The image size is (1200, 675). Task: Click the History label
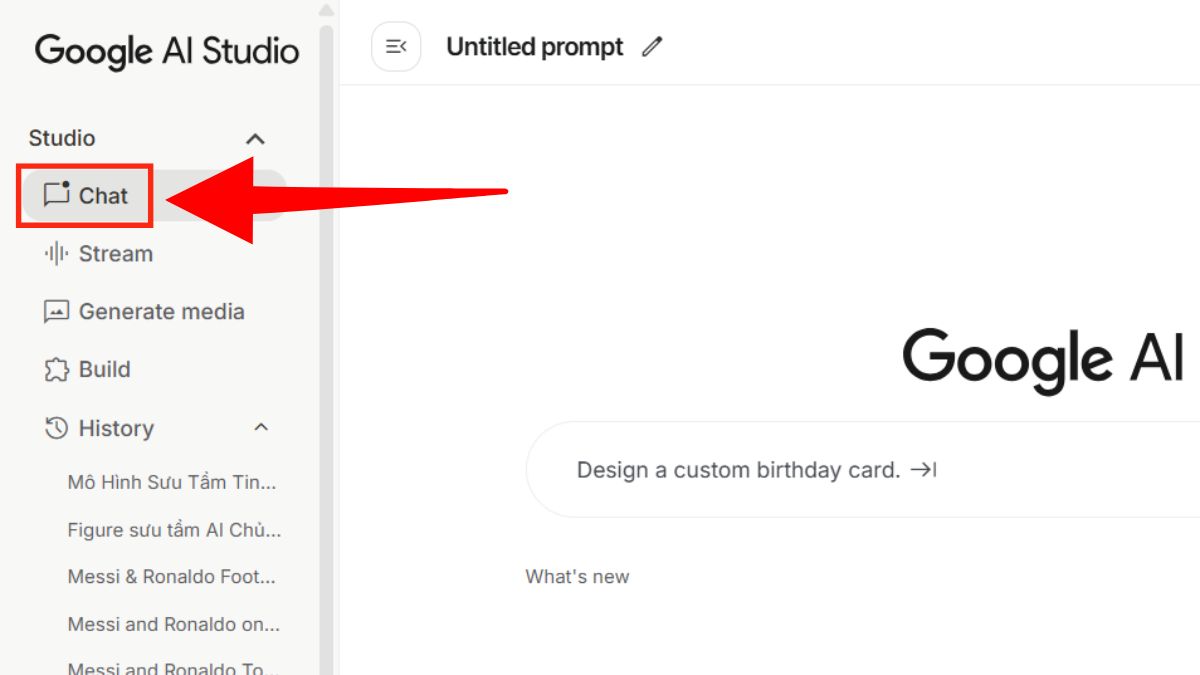coord(116,428)
